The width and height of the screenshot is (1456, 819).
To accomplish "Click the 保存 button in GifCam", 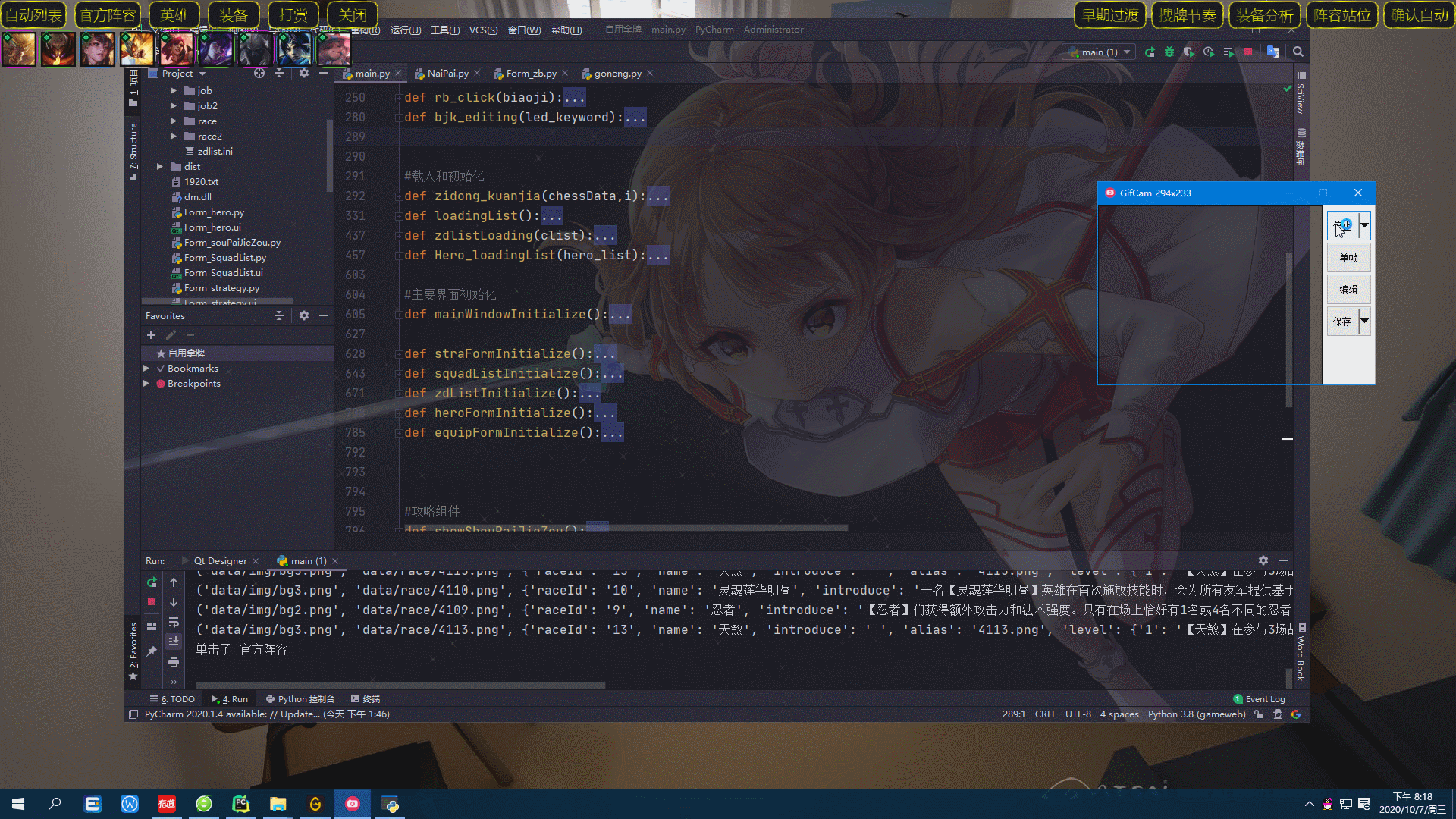I will [x=1342, y=322].
